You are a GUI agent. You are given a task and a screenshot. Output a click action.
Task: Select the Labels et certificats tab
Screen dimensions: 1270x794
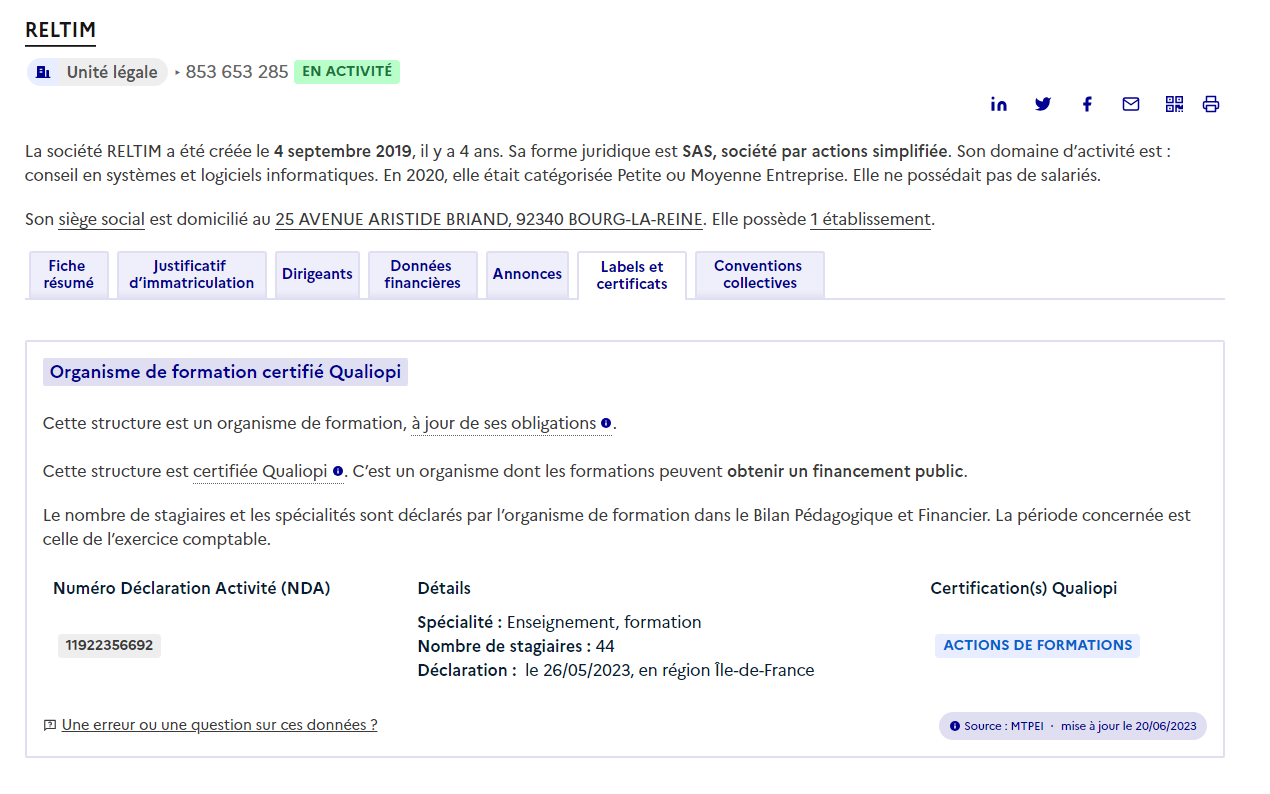(x=632, y=275)
